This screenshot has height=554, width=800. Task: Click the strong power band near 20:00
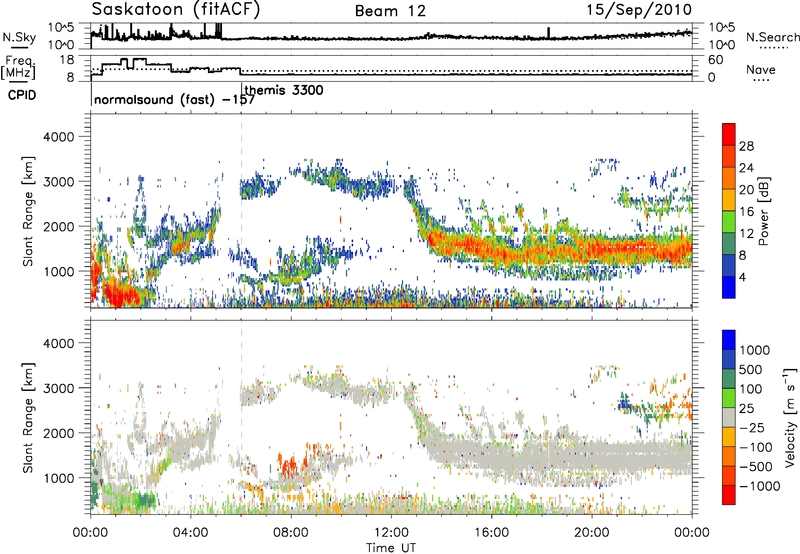(592, 250)
